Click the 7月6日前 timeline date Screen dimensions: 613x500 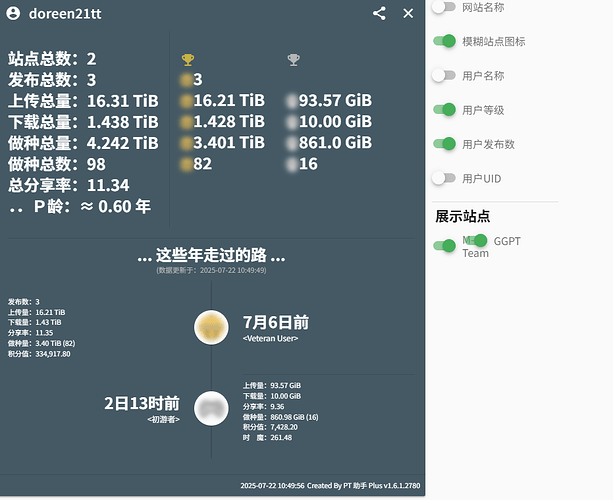(x=276, y=323)
